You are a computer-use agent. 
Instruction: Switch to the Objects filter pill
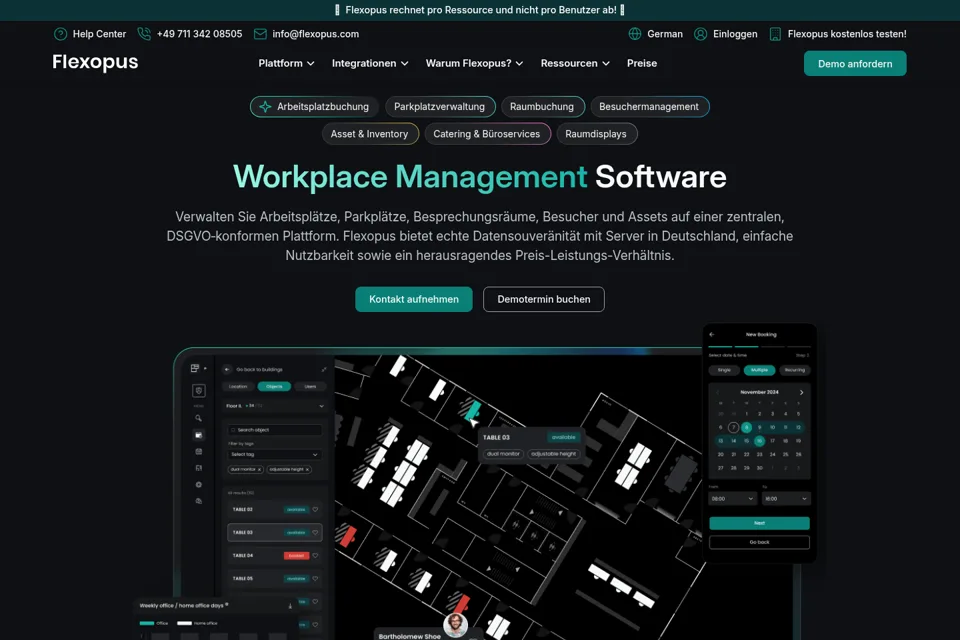pyautogui.click(x=274, y=386)
